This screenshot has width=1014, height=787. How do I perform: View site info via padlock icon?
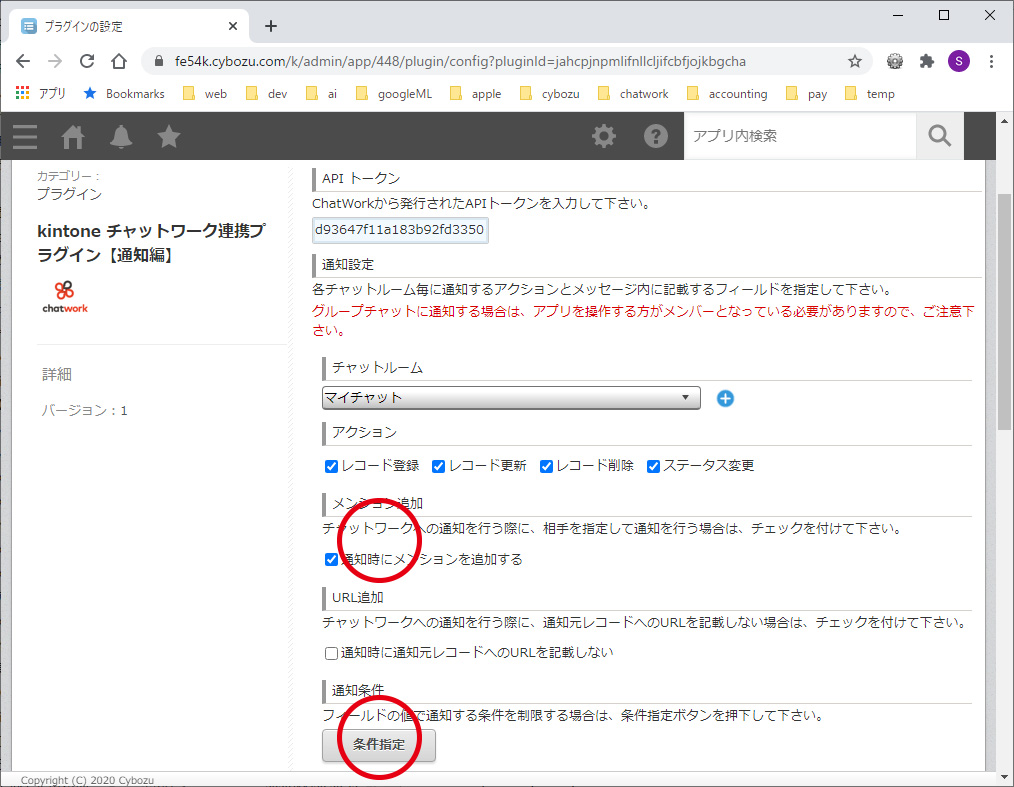coord(158,61)
